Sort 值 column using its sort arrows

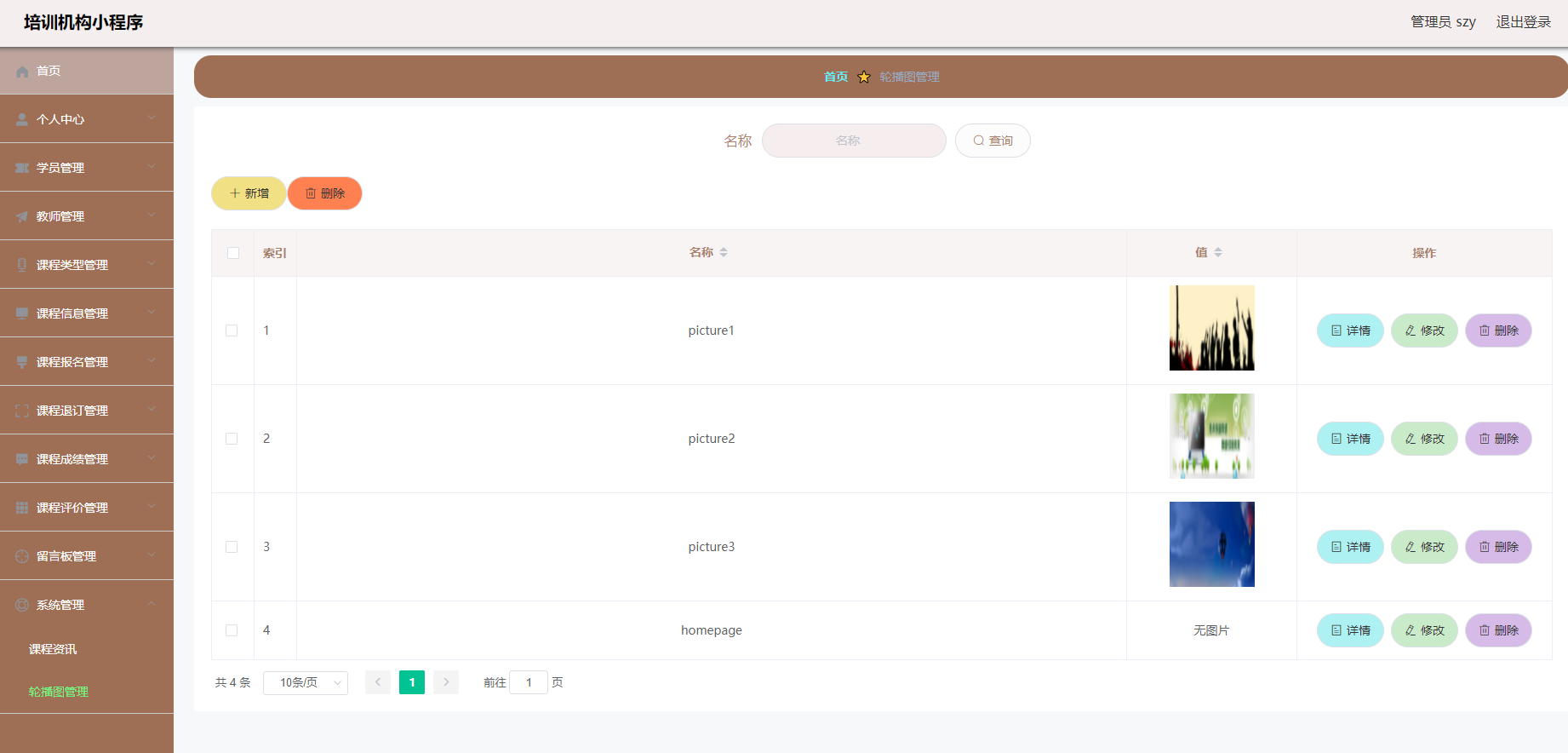tap(1218, 252)
